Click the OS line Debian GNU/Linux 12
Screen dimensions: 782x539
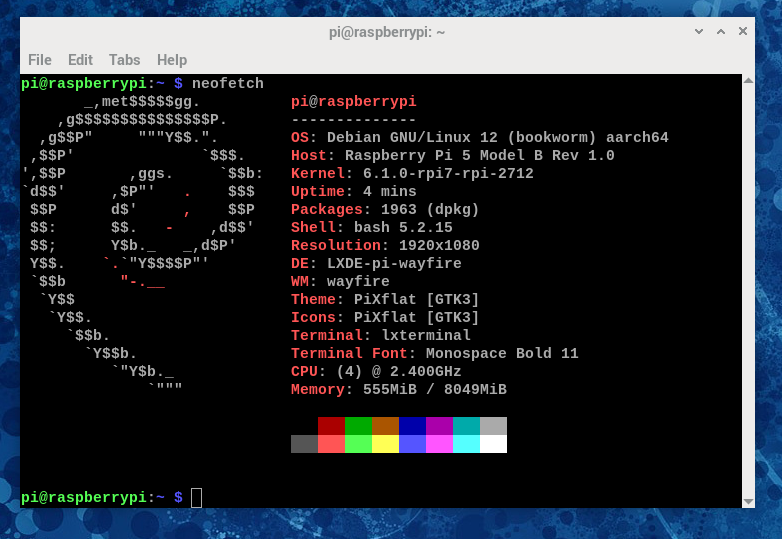(x=480, y=137)
